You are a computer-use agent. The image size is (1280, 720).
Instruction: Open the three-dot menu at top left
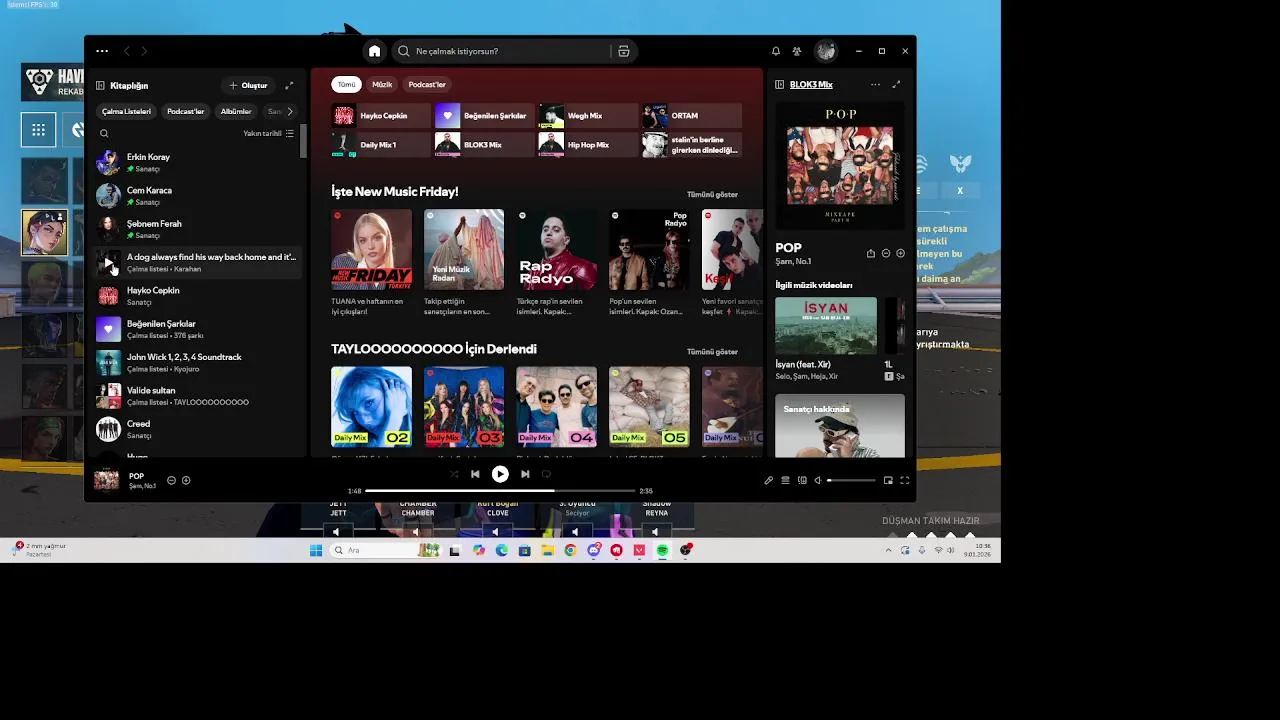(102, 51)
